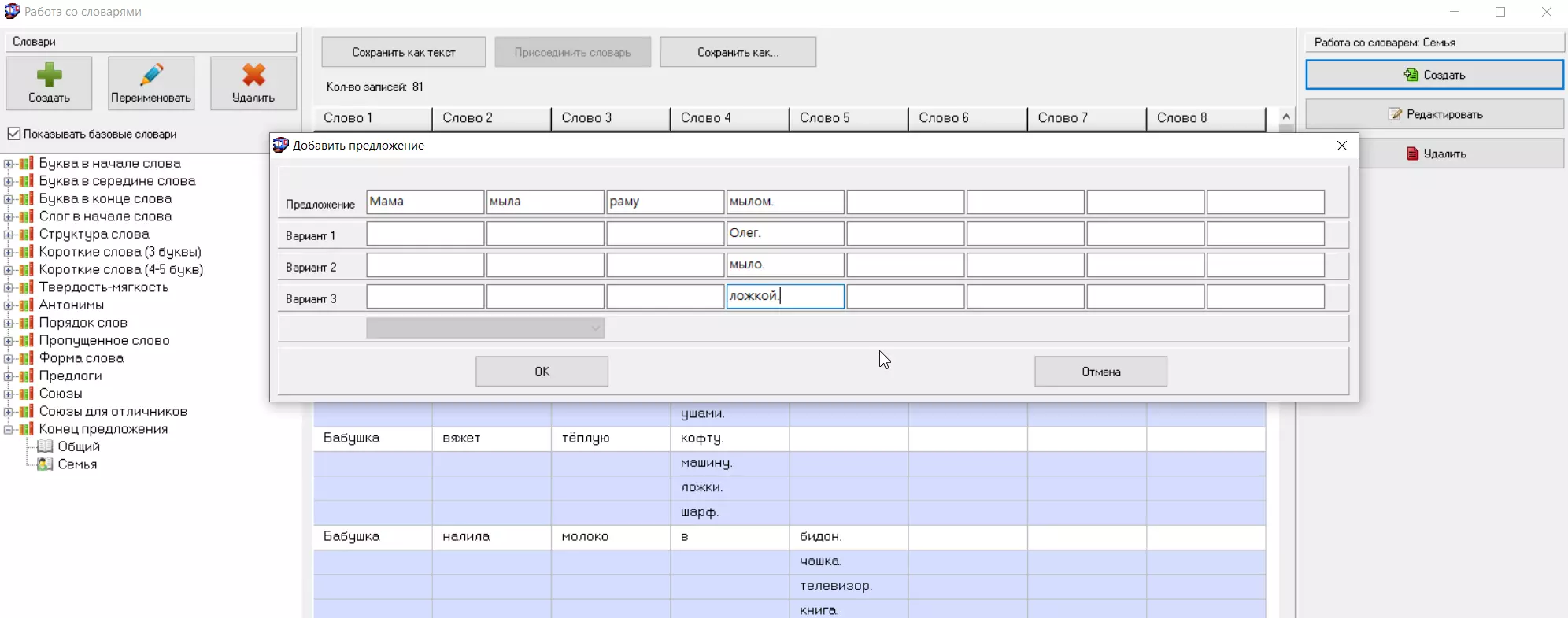Cancel the dialog with Отмена
This screenshot has width=1568, height=618.
(x=1100, y=372)
